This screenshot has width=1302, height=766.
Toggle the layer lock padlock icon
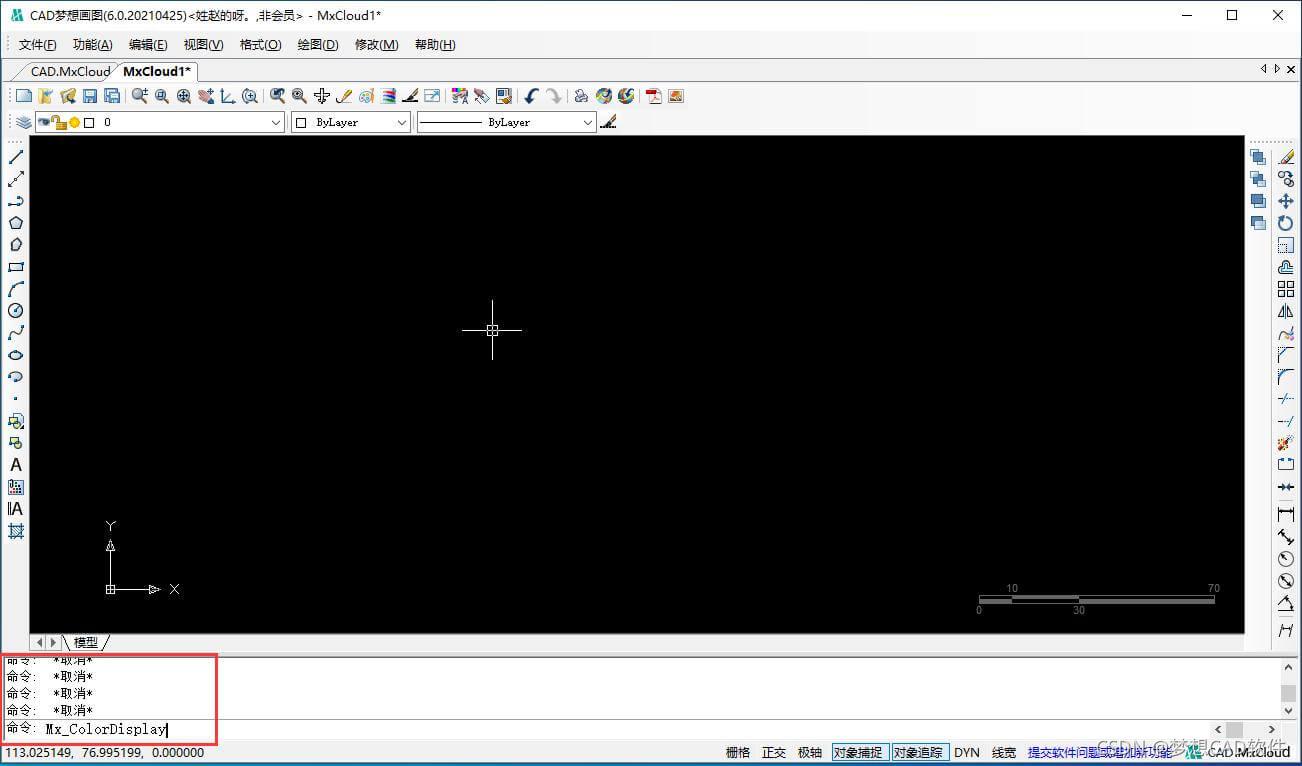59,122
